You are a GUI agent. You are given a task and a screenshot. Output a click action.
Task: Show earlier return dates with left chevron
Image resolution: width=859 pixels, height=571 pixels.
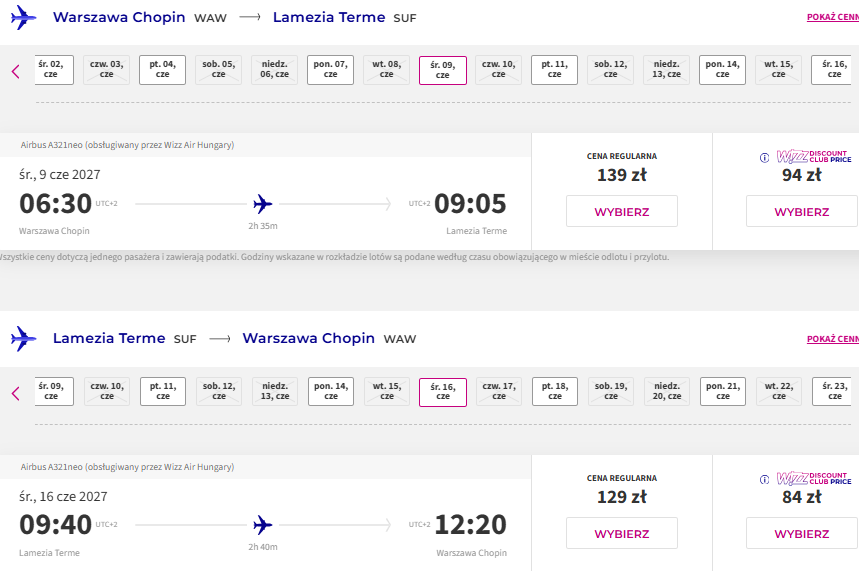[15, 393]
